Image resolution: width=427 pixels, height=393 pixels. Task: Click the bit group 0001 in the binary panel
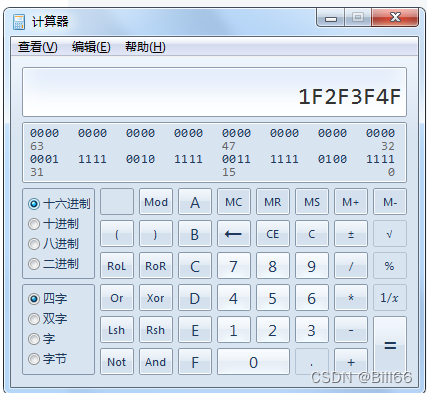[44, 159]
